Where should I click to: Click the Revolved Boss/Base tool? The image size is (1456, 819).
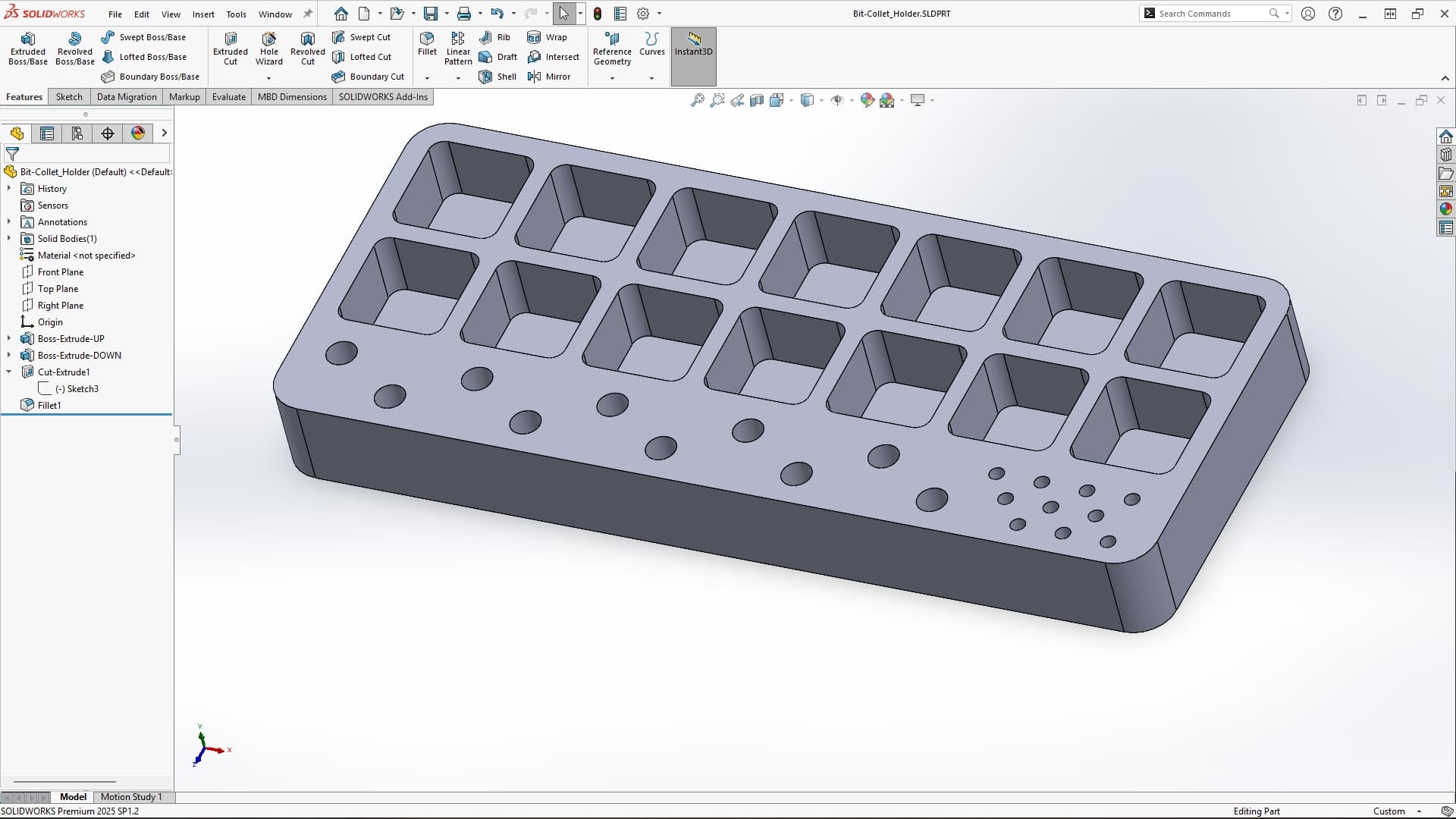74,48
